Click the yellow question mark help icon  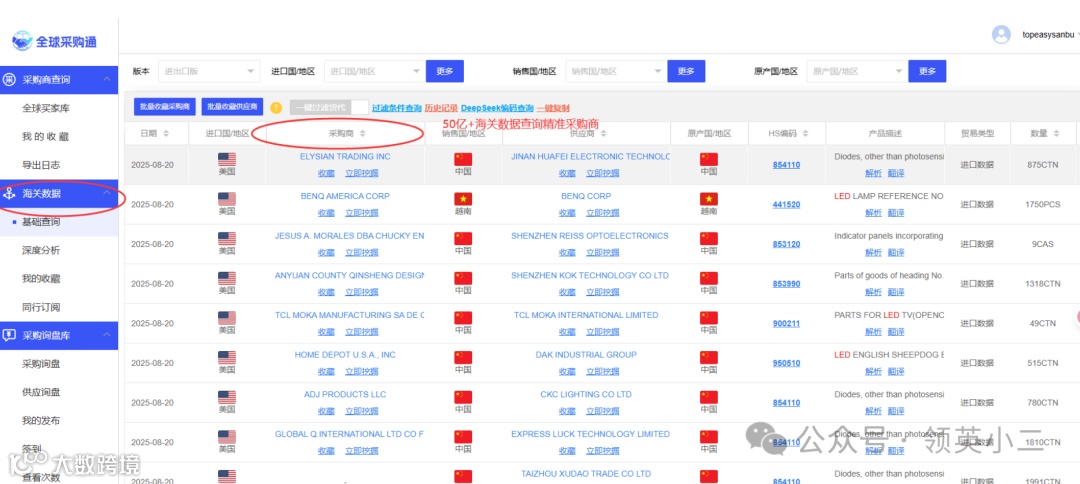tap(276, 107)
